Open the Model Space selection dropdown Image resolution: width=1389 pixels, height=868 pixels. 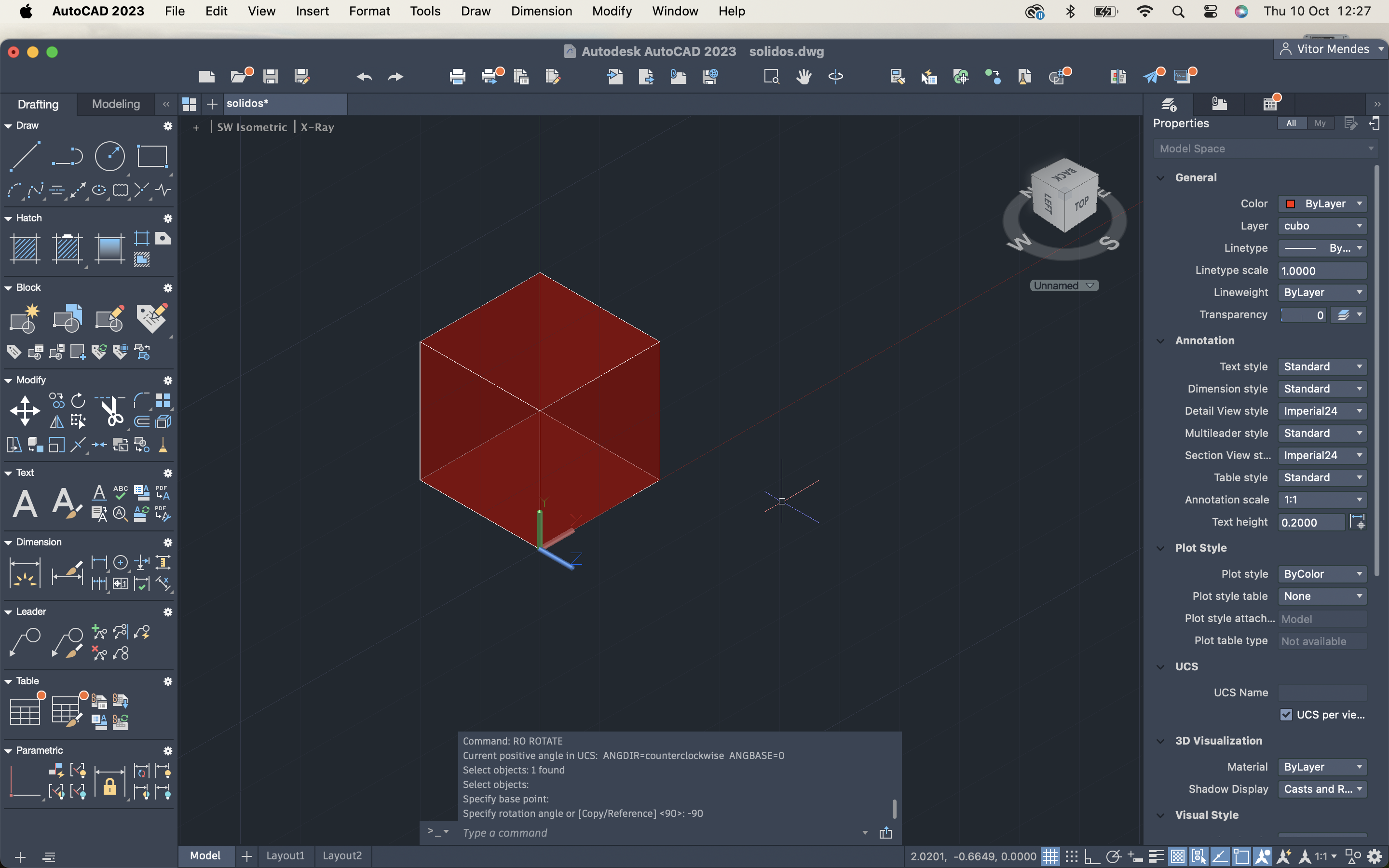[x=1265, y=149]
